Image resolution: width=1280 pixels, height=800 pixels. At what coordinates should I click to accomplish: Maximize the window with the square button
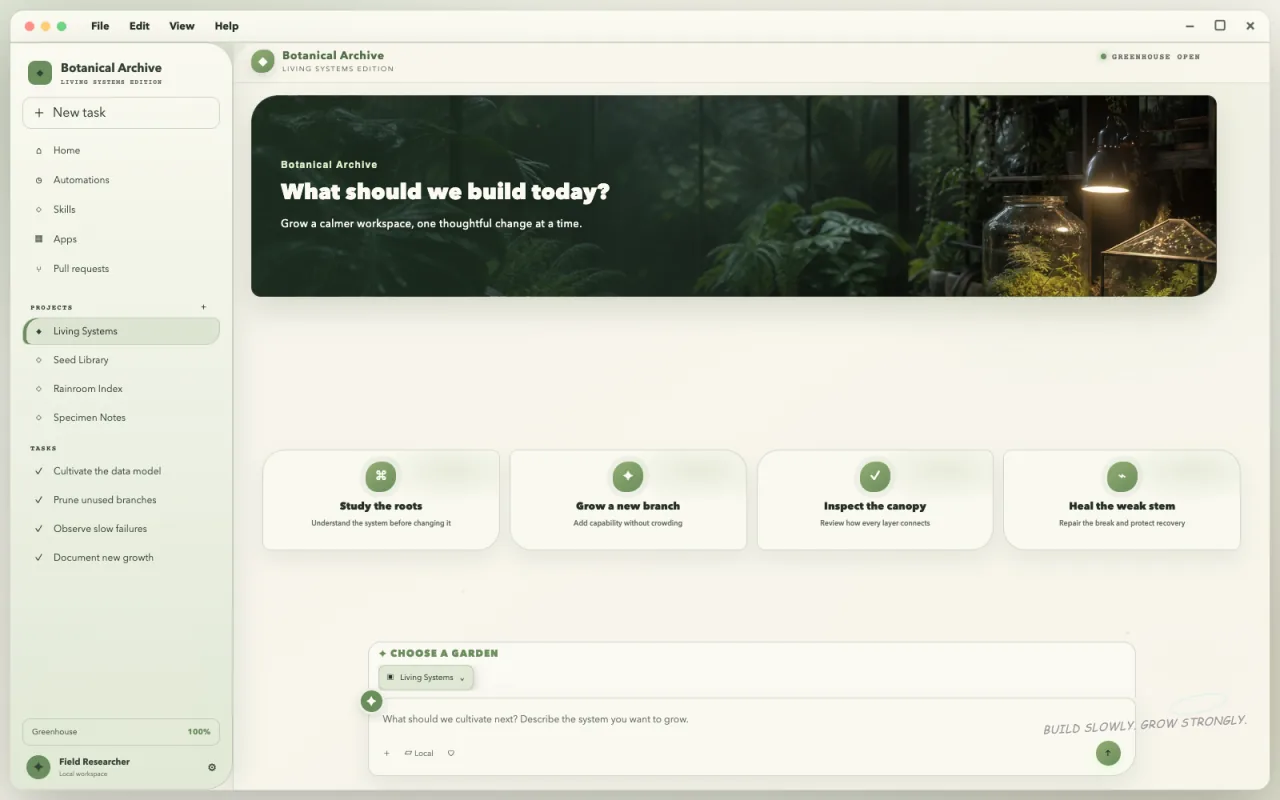[x=1220, y=26]
